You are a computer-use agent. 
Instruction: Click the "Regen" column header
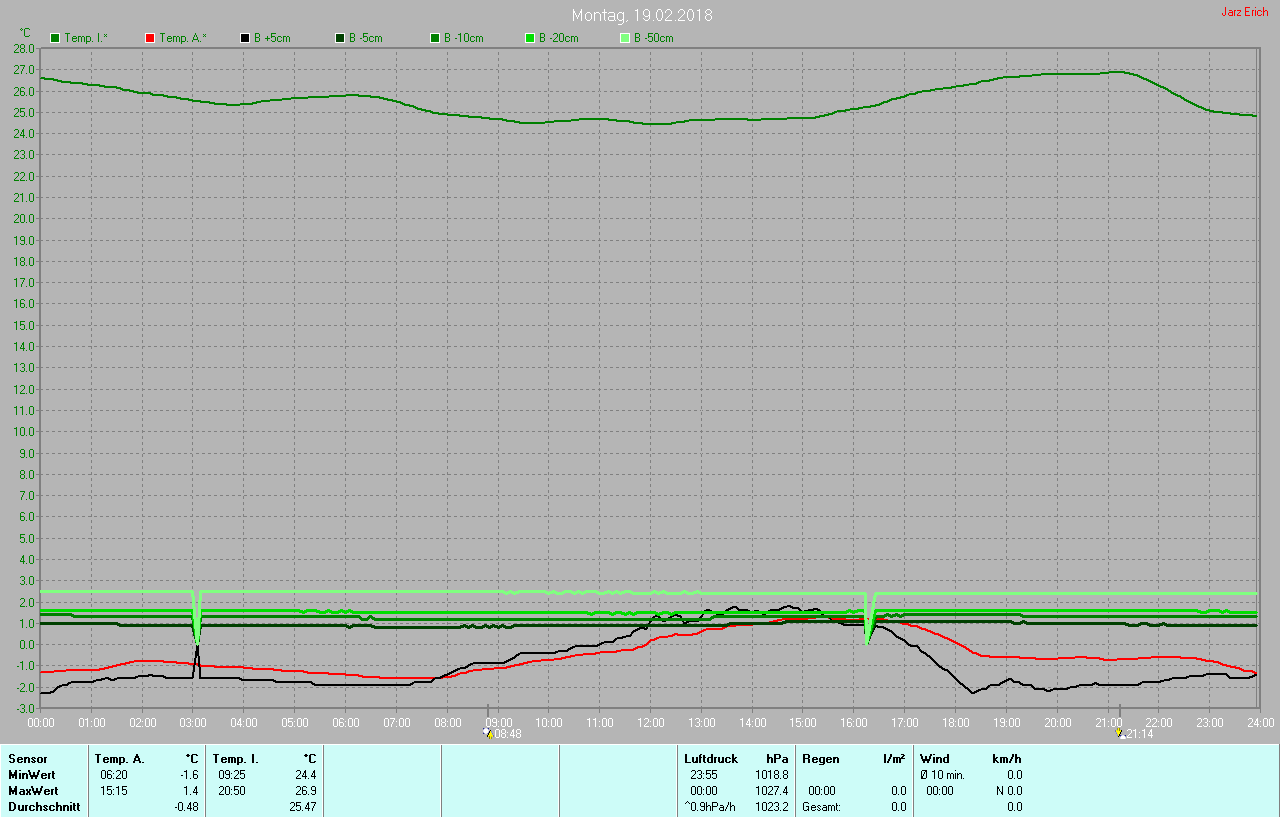pos(821,759)
